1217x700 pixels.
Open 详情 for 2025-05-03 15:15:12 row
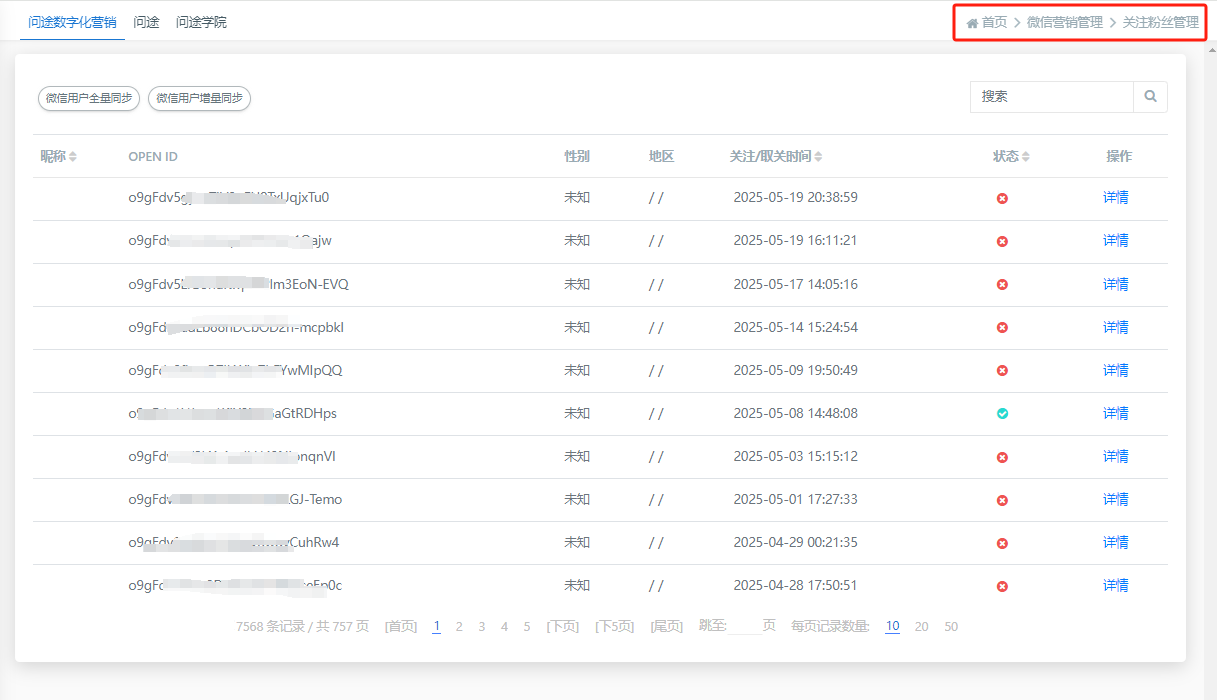pyautogui.click(x=1116, y=456)
